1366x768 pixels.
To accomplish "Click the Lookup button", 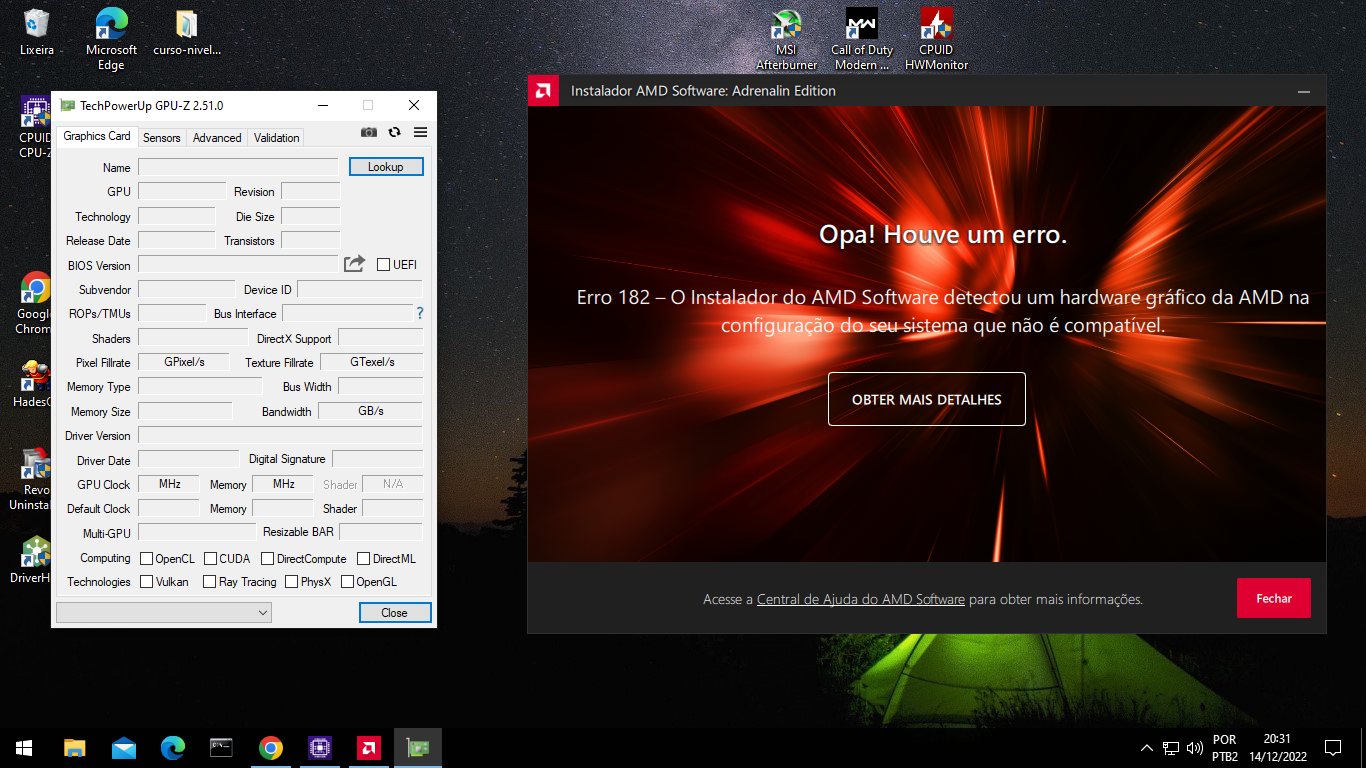I will click(x=386, y=167).
